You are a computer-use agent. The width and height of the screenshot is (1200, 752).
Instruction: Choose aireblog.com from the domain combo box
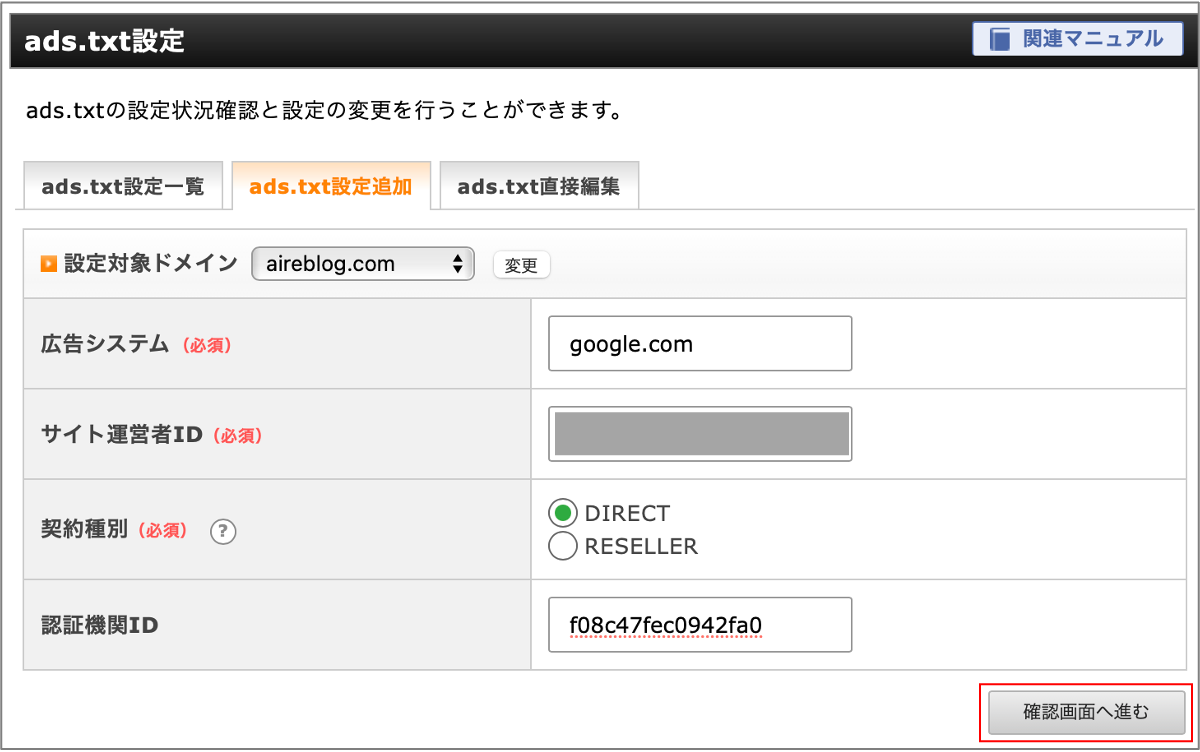340,263
